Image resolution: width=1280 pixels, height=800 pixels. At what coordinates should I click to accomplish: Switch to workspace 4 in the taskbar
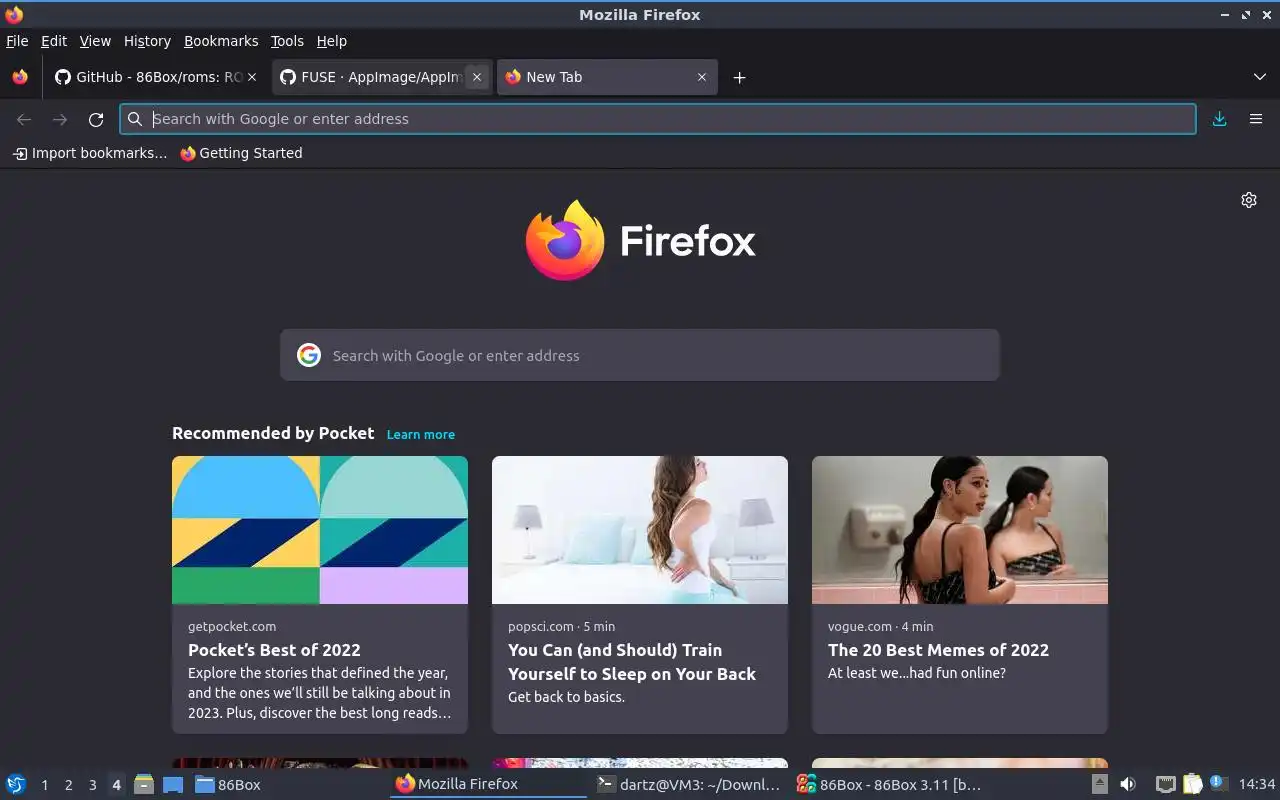tap(116, 785)
